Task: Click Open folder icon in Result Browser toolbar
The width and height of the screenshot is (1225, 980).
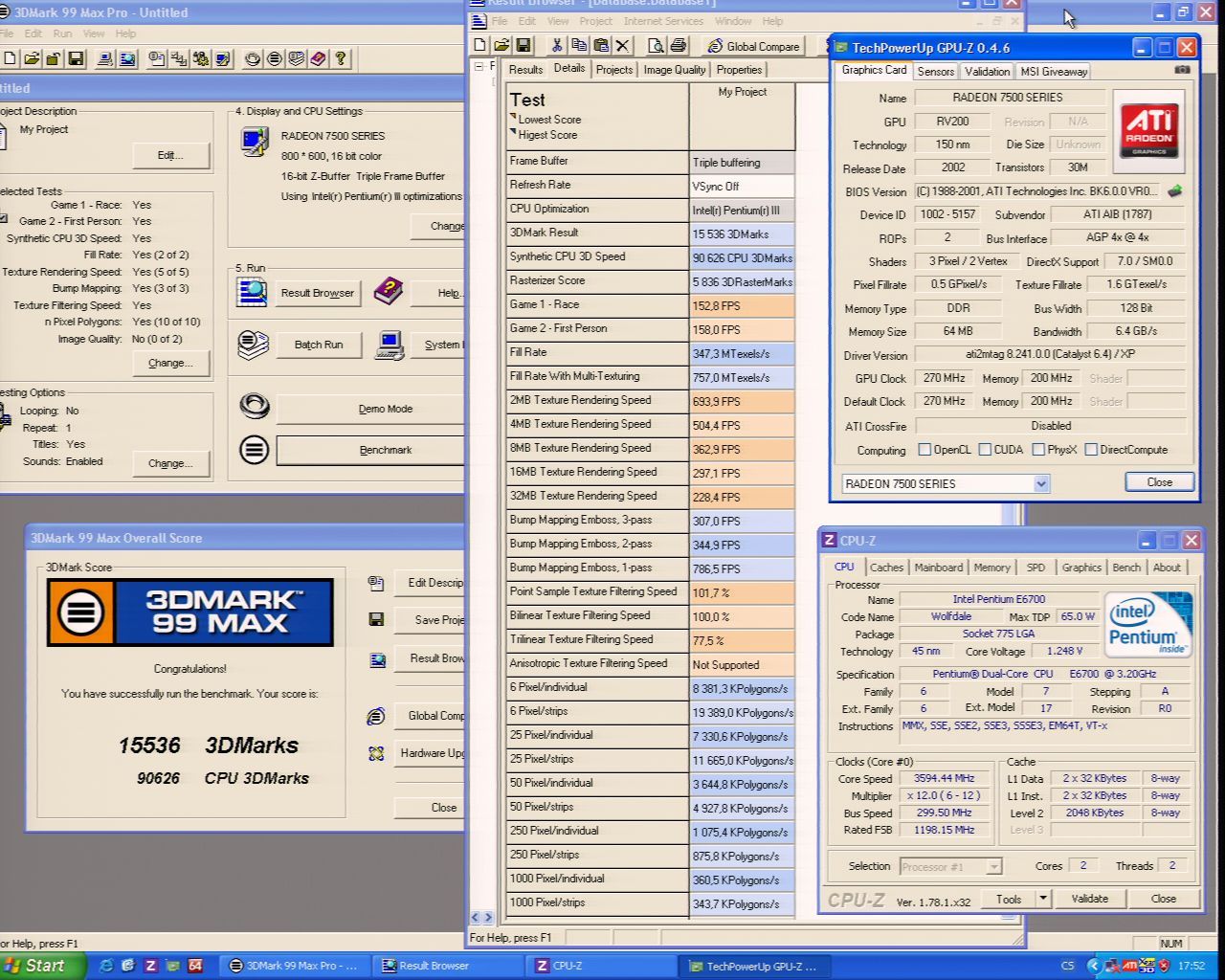Action: [x=501, y=45]
